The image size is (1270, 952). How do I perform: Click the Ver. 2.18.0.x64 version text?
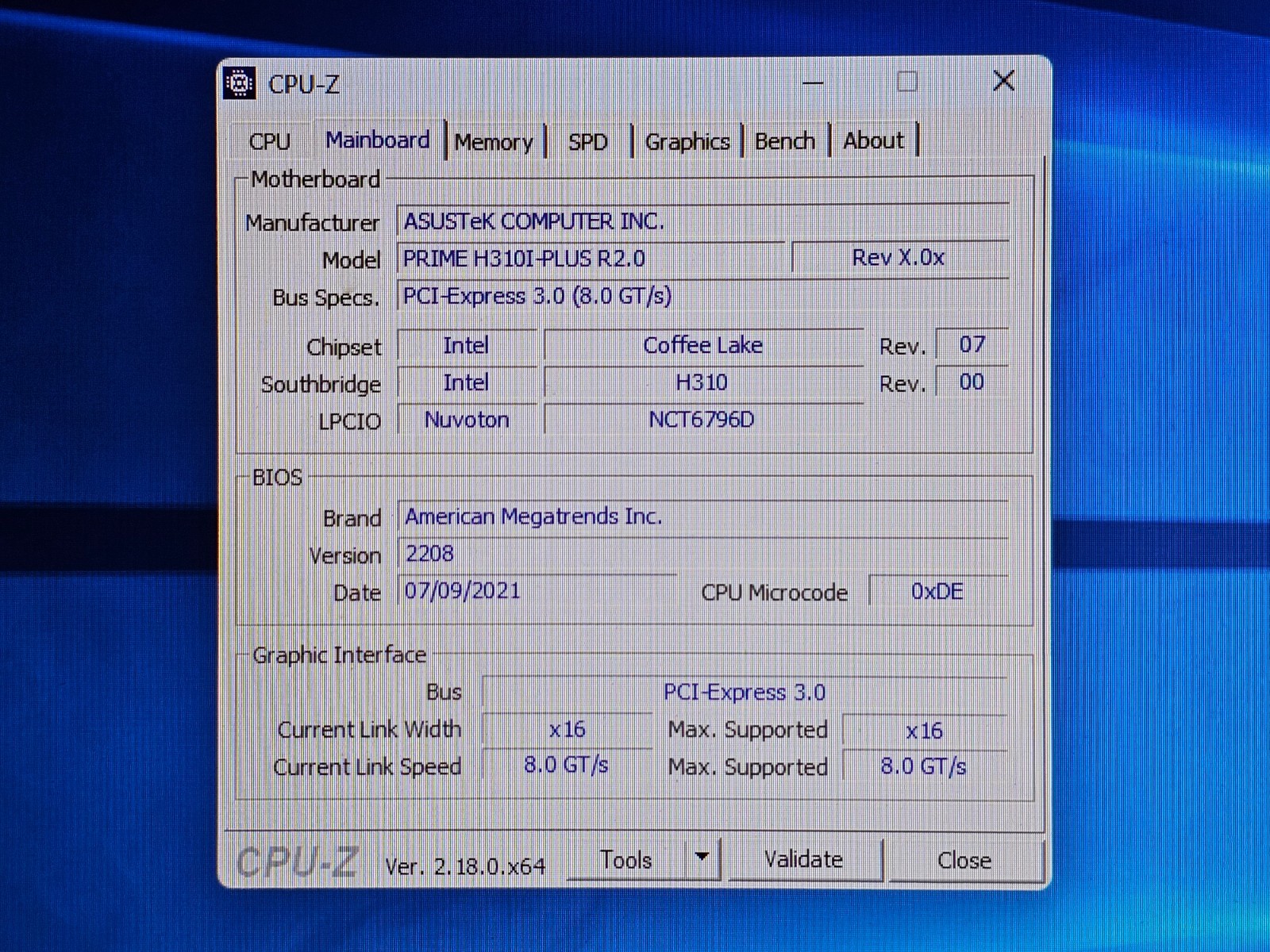point(465,866)
